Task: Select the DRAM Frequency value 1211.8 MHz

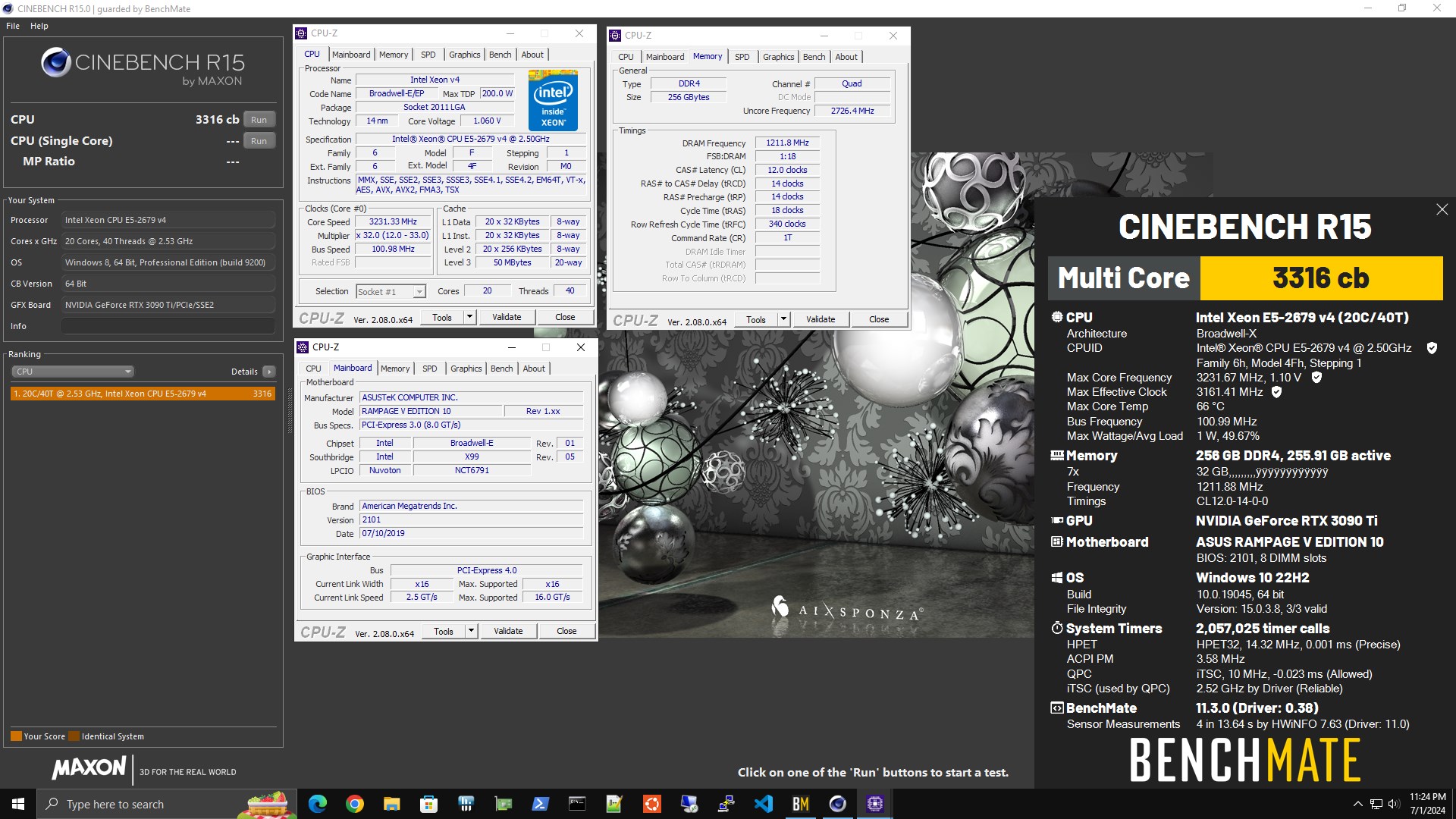Action: 787,143
